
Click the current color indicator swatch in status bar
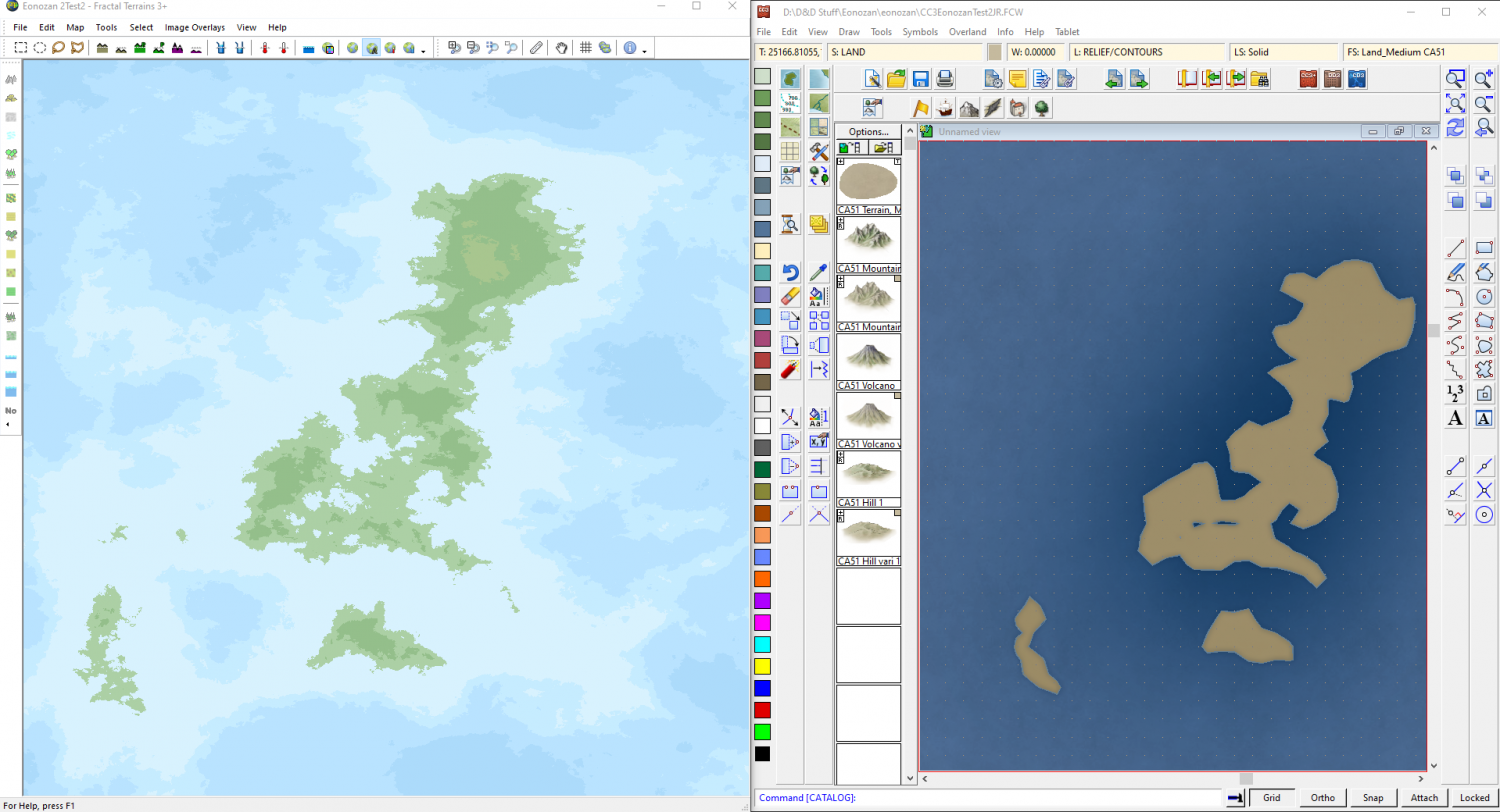coord(995,52)
